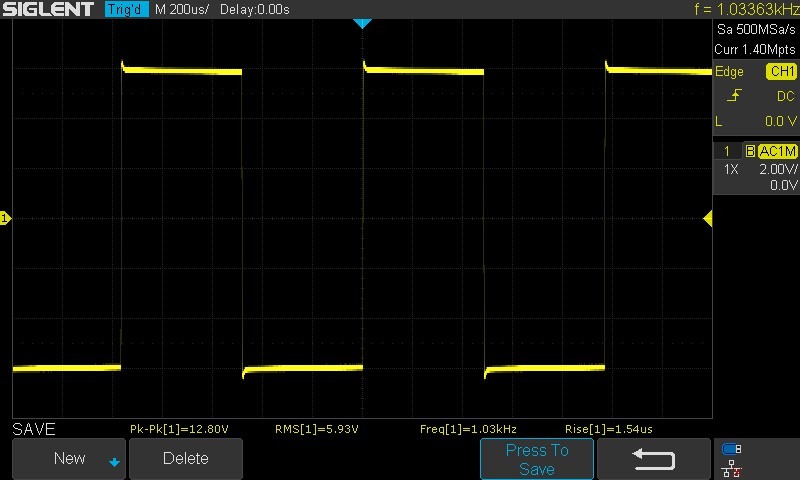Click the Sa 500MSa/s sample rate
The image size is (800, 480).
[x=756, y=30]
